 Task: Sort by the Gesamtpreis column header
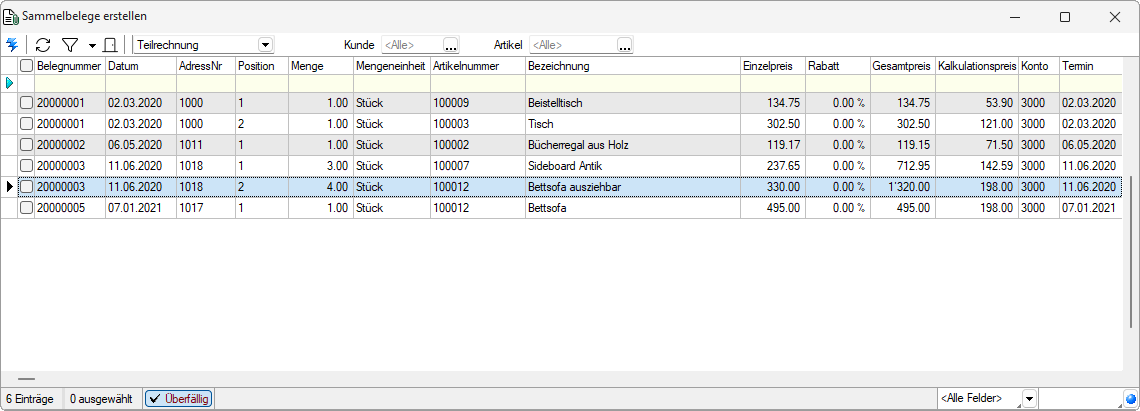click(x=902, y=66)
